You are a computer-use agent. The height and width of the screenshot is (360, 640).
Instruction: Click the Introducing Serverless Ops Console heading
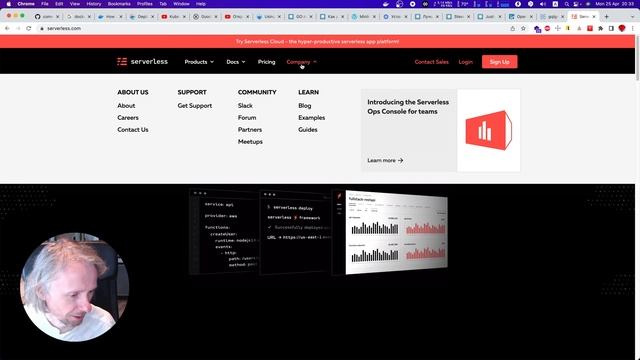pyautogui.click(x=408, y=107)
